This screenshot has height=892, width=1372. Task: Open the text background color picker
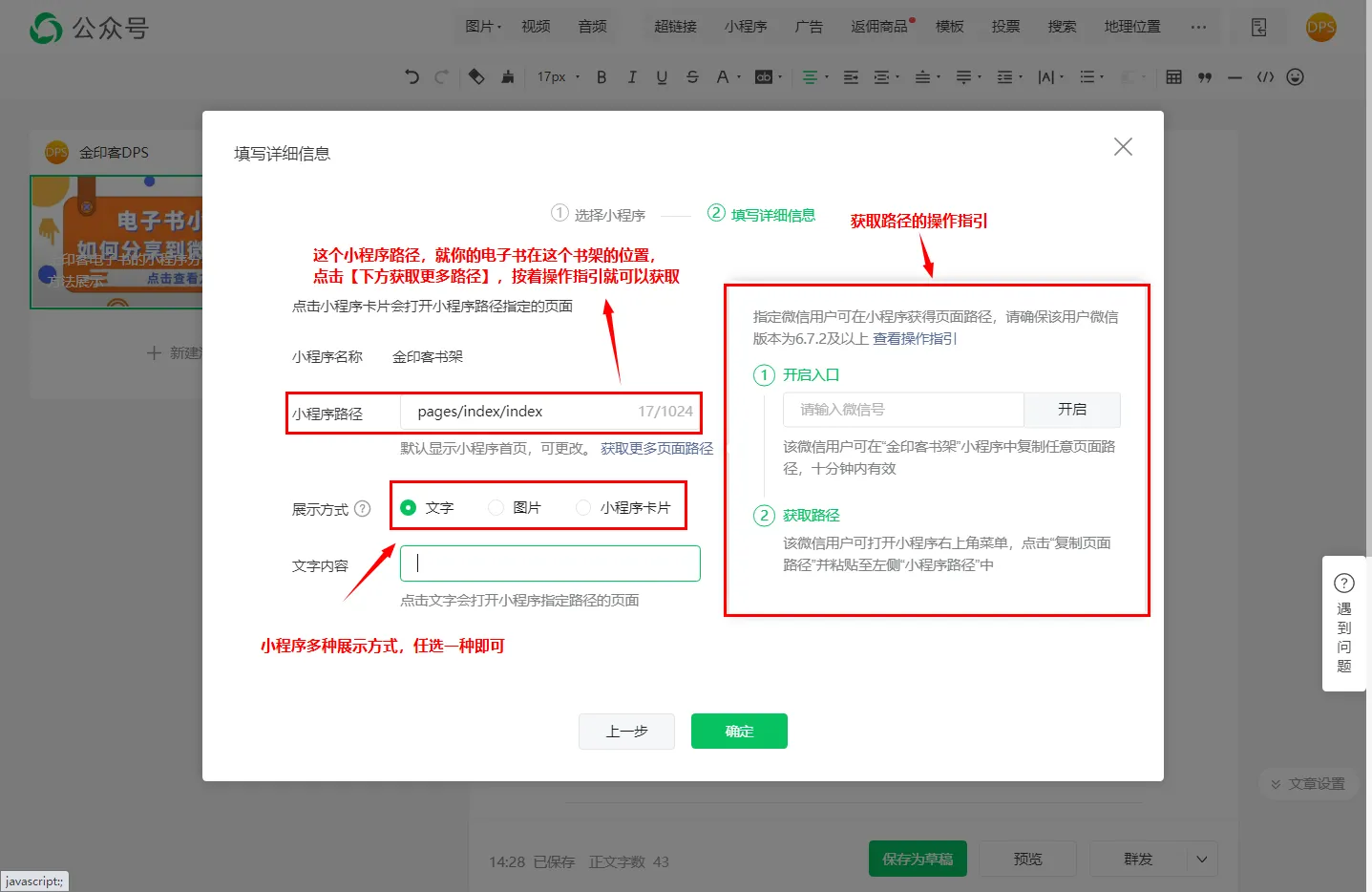tap(765, 77)
